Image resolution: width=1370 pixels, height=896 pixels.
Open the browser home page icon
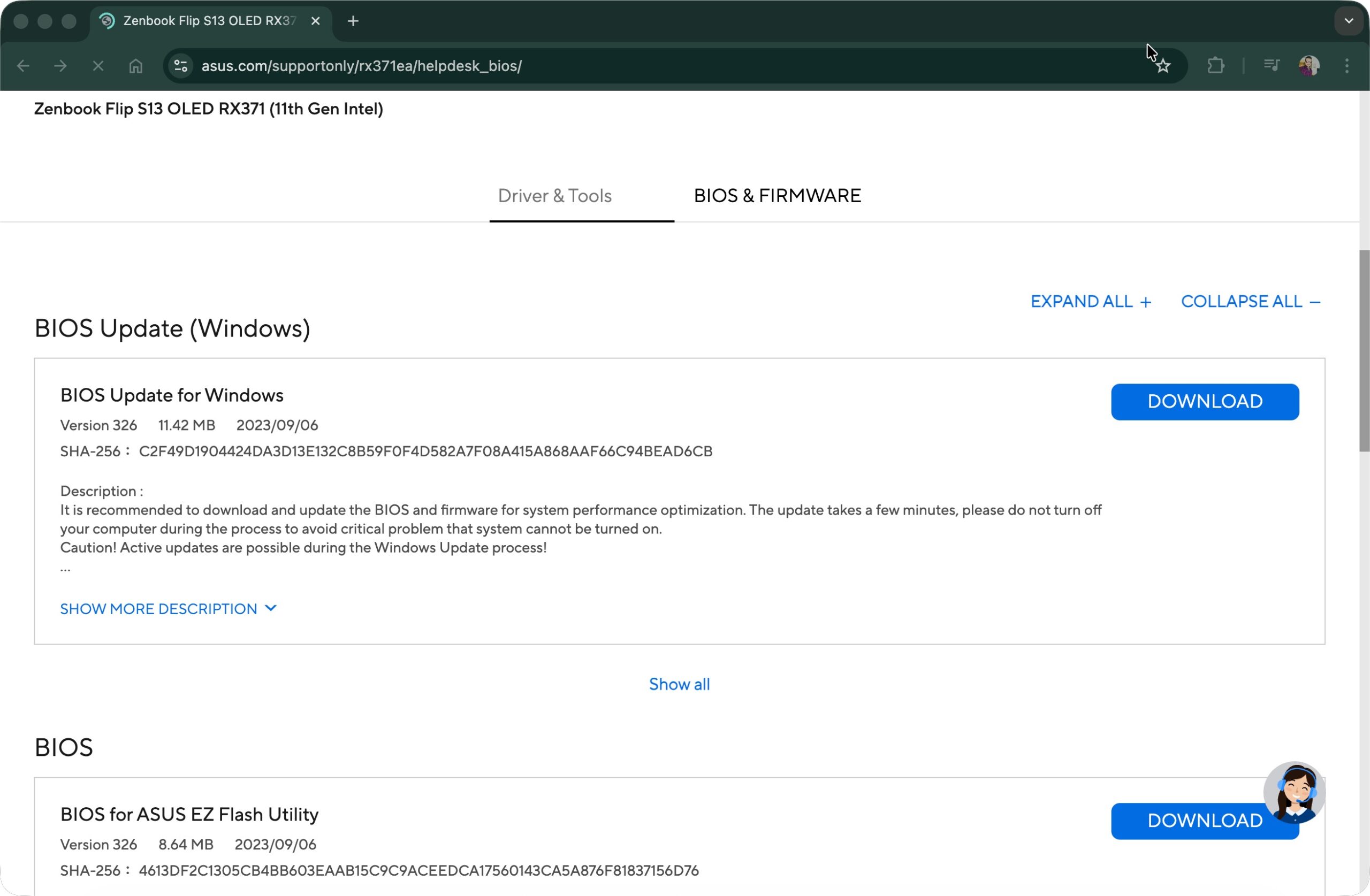click(136, 66)
